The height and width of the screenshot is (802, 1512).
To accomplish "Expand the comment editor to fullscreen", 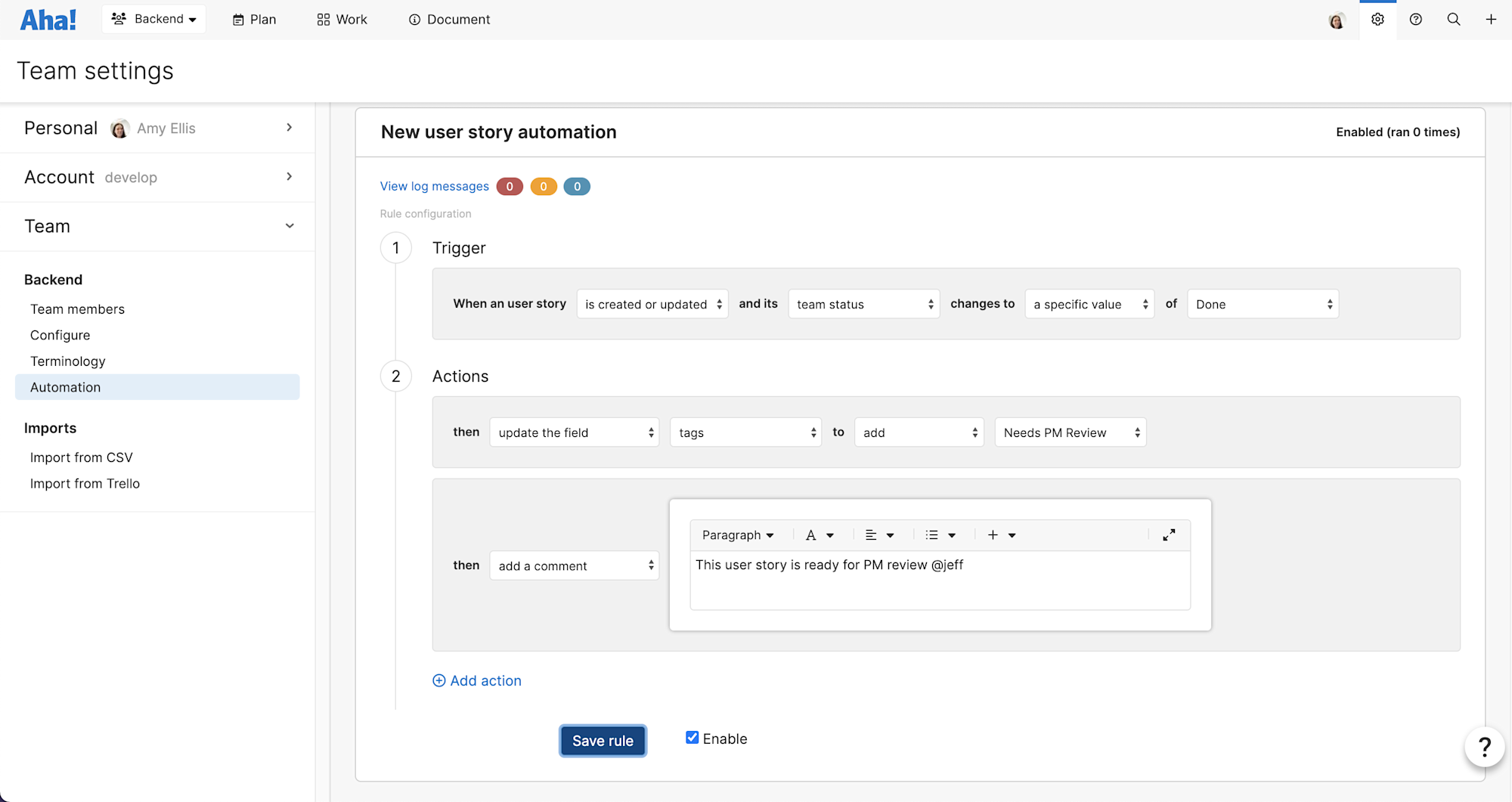I will click(x=1169, y=534).
